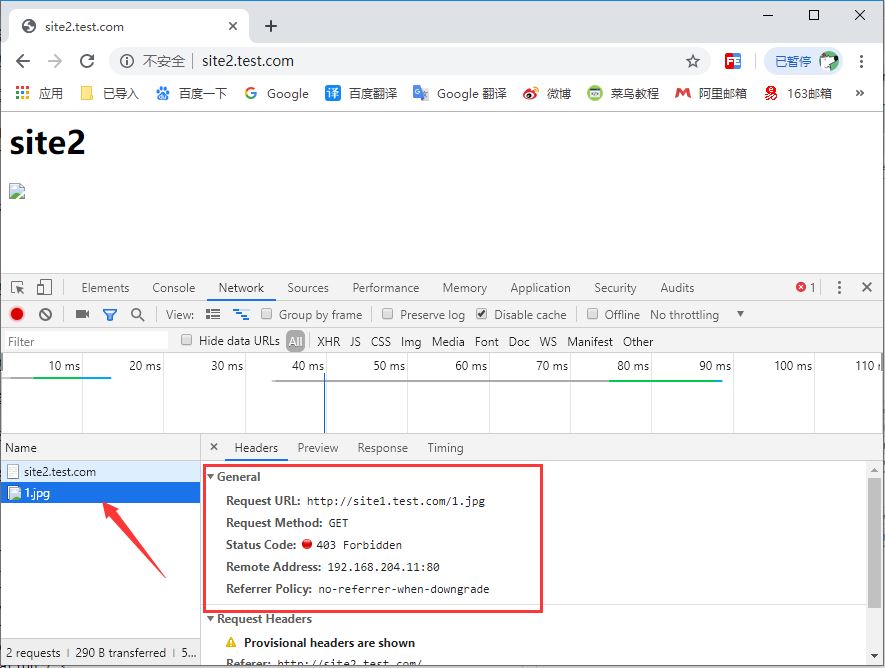
Task: Open the 163邮箱 bookmark
Action: coord(798,93)
